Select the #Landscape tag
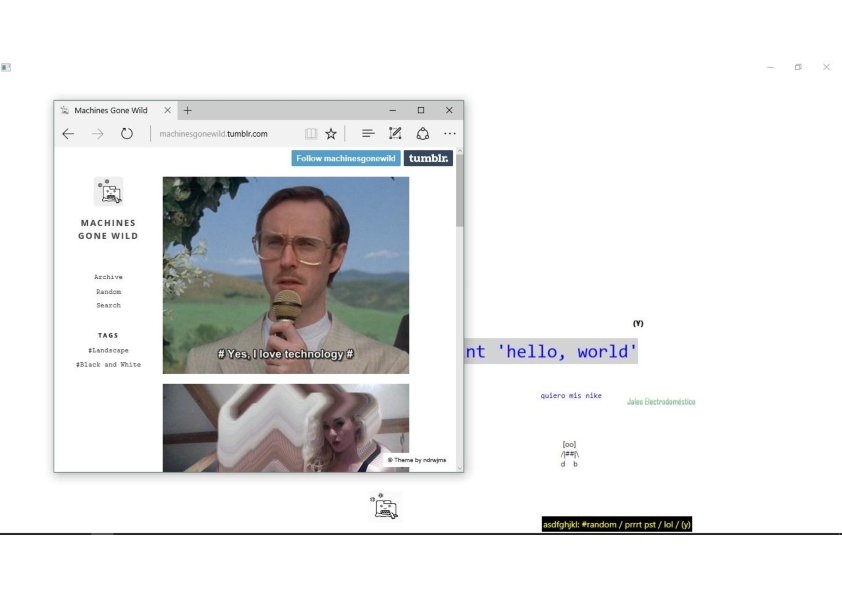This screenshot has height=595, width=842. point(108,350)
